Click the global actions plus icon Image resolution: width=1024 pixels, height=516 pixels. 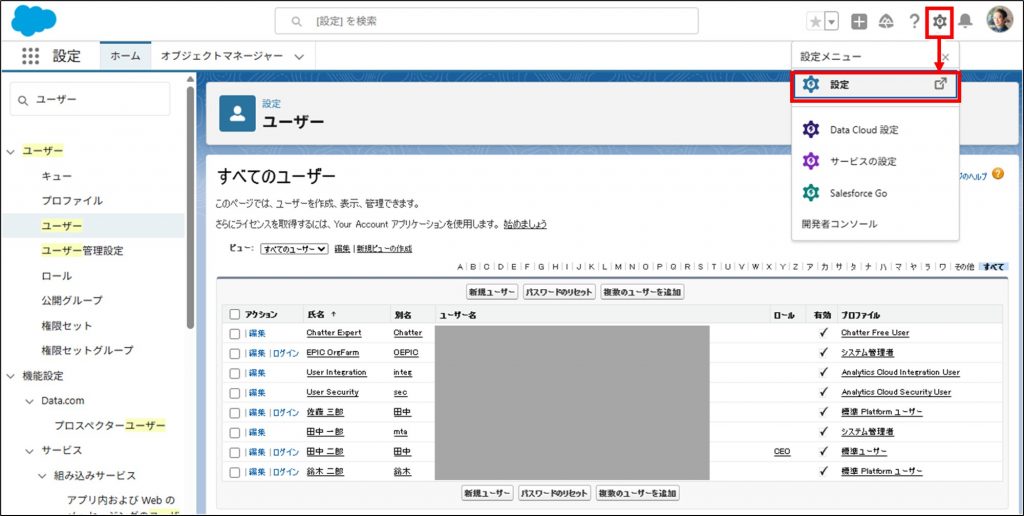859,21
